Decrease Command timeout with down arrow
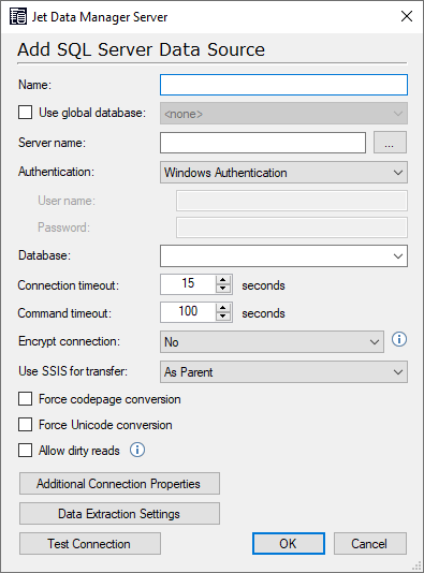Viewport: 424px width, 573px height. (223, 316)
